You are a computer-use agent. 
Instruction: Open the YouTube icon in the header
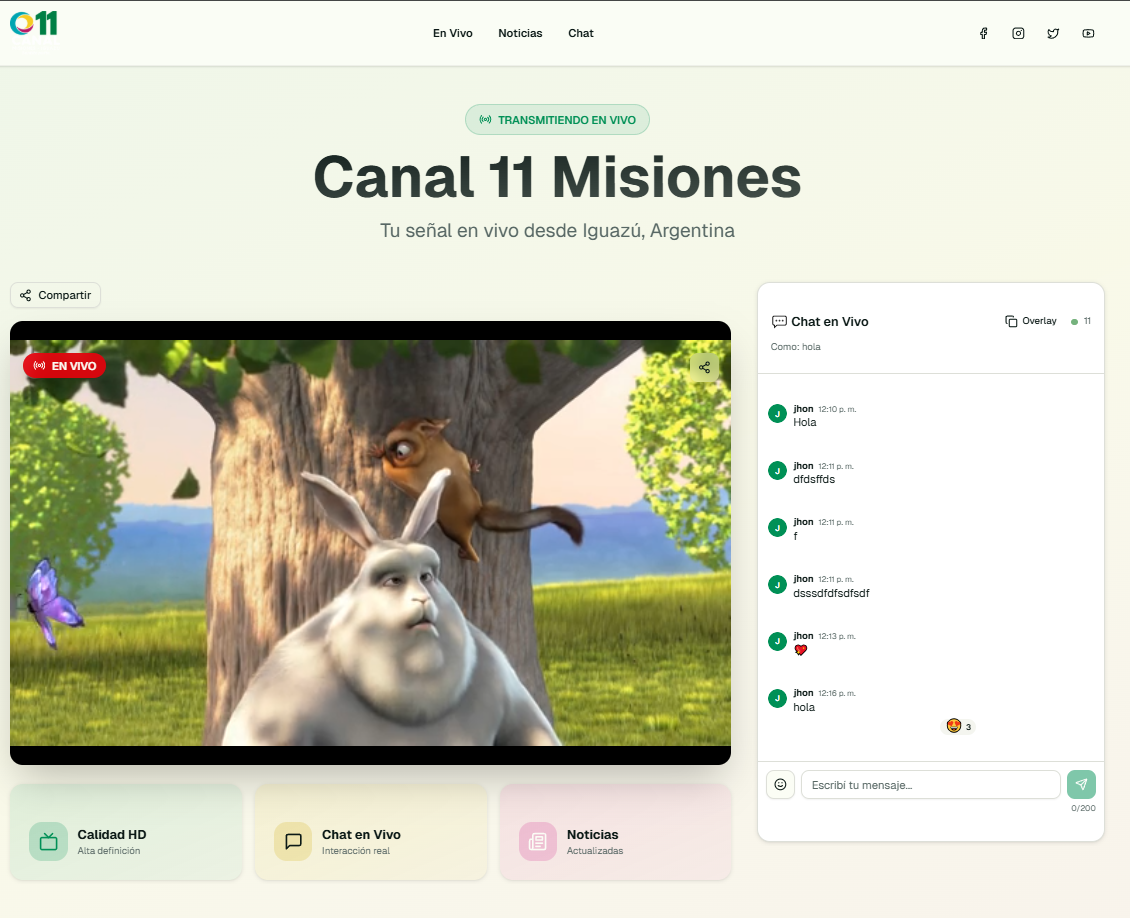1088,33
